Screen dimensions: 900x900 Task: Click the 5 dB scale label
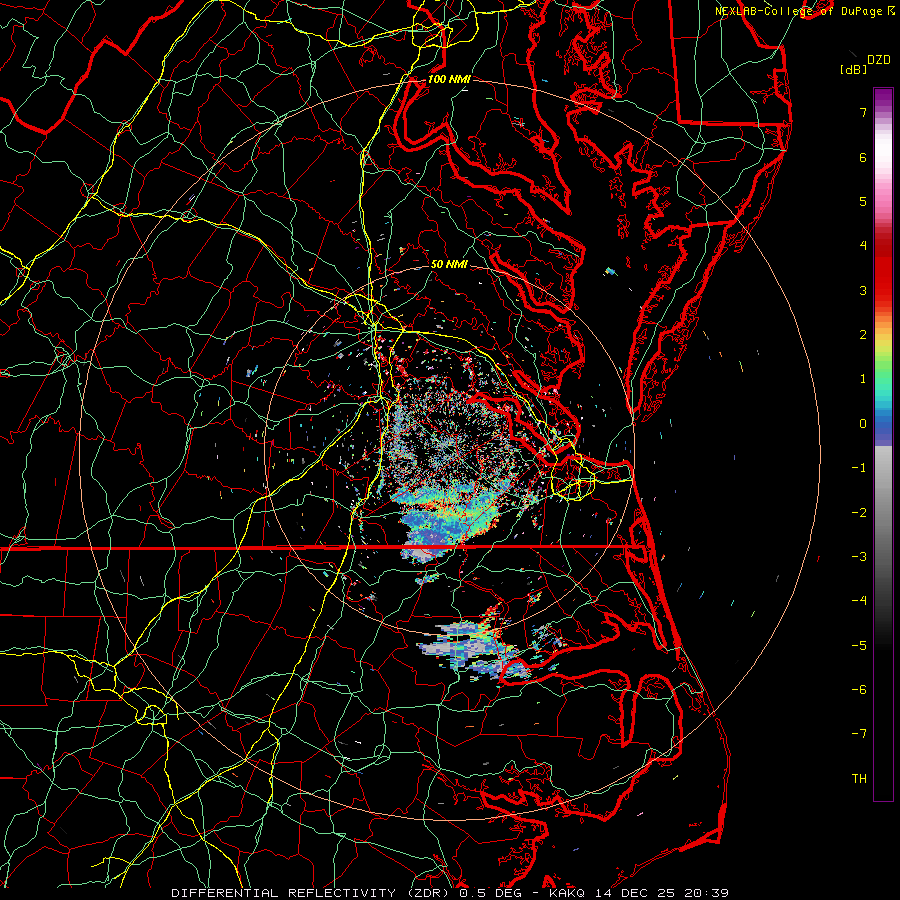coord(863,201)
